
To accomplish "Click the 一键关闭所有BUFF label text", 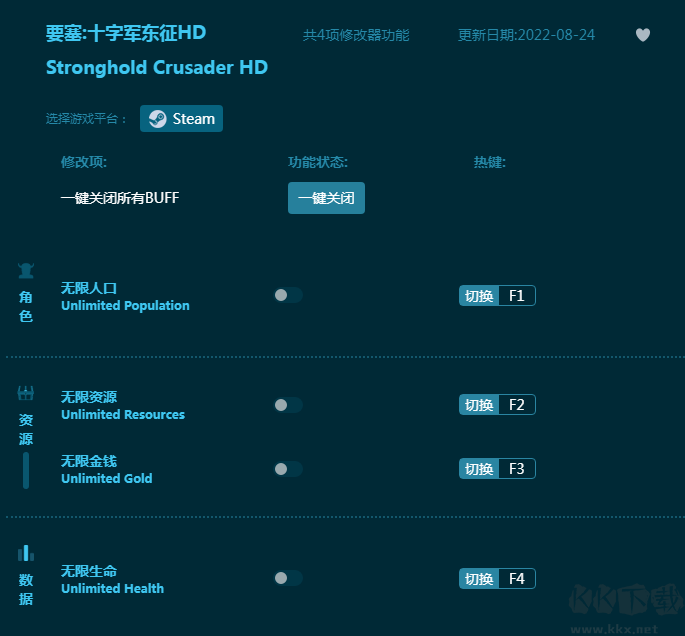I will (119, 198).
